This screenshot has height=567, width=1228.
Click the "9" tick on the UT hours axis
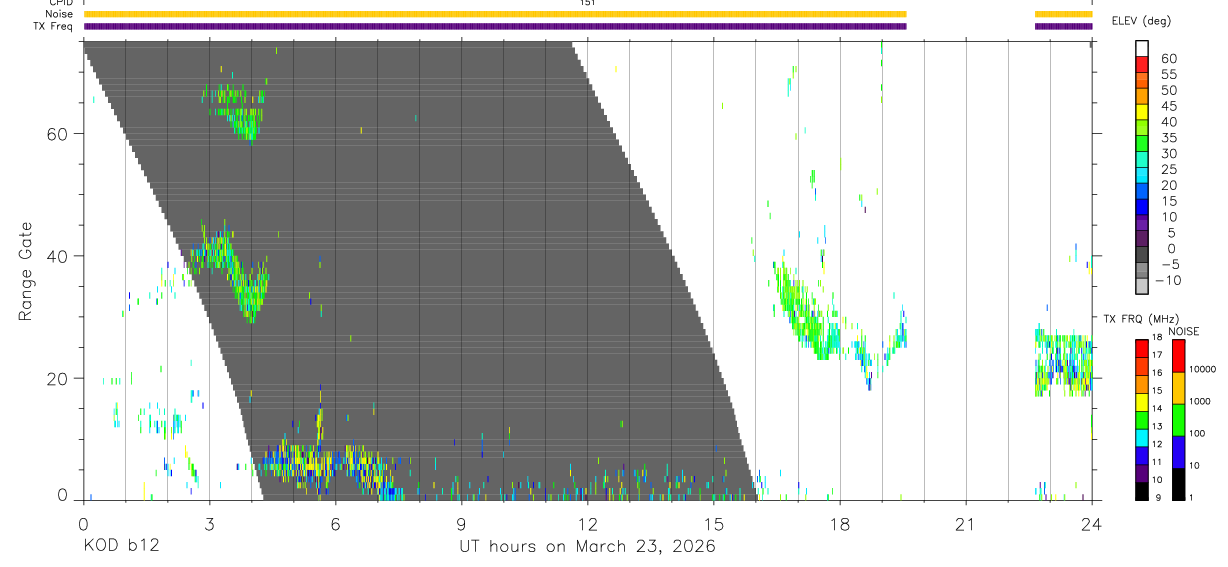[x=461, y=523]
